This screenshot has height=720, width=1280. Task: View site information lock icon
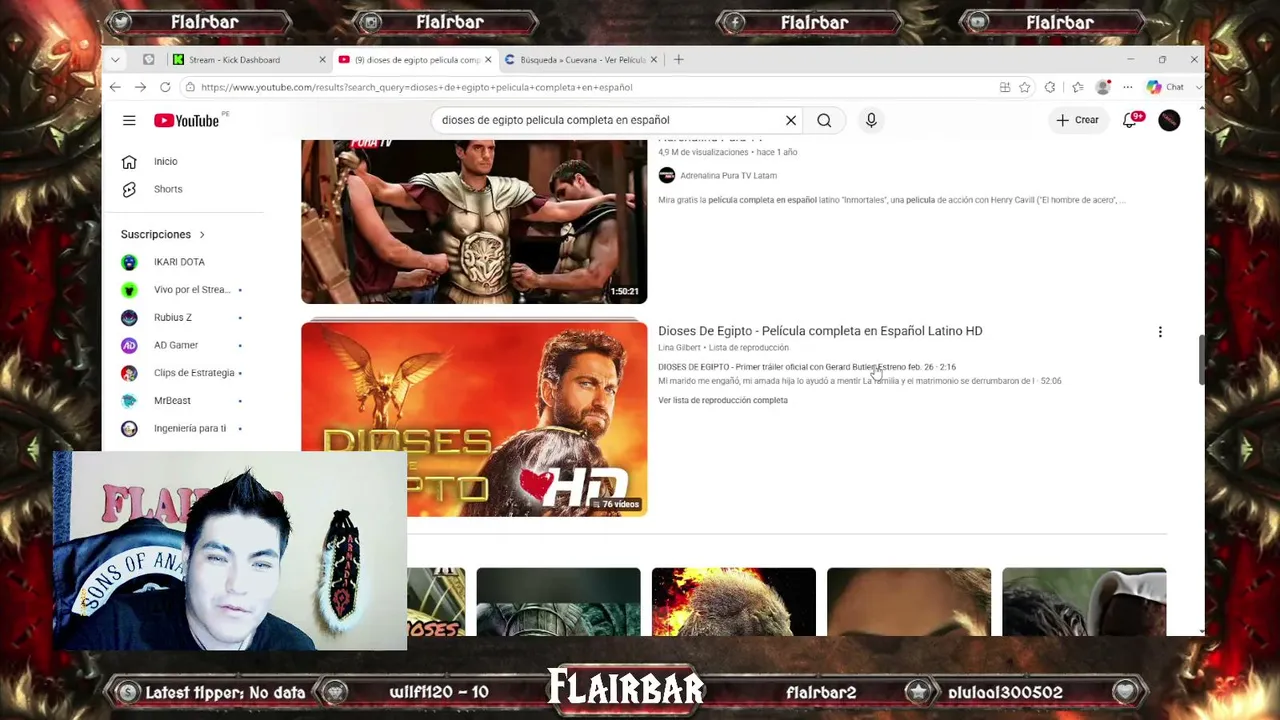pyautogui.click(x=189, y=87)
